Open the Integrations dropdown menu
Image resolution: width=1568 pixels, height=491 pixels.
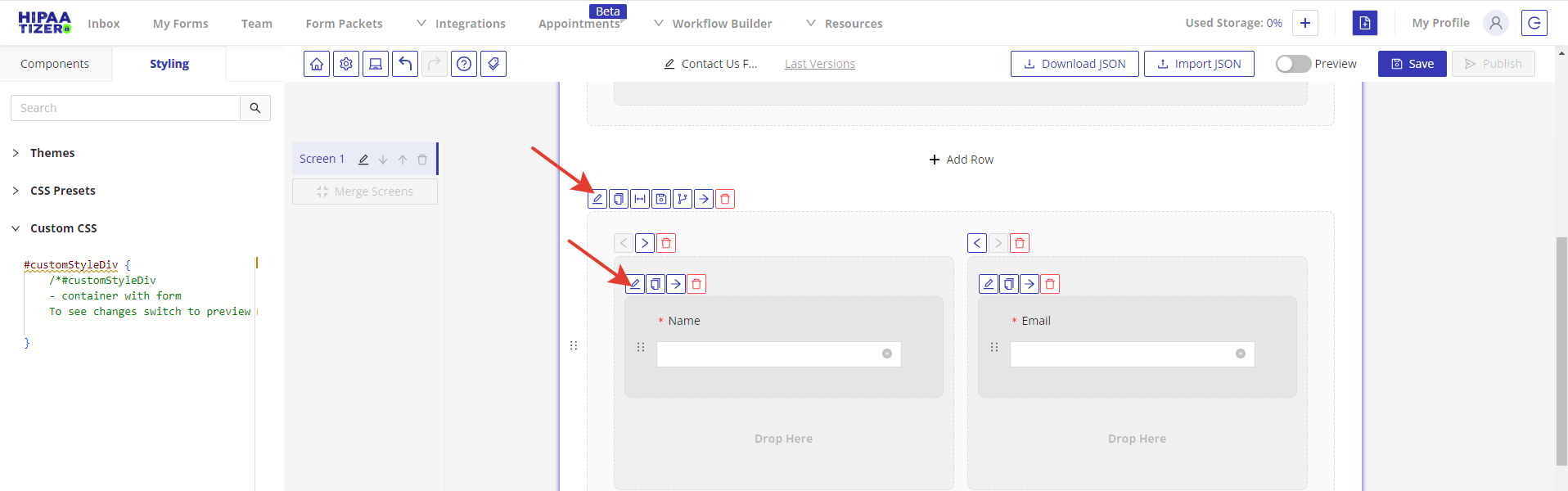coord(462,24)
